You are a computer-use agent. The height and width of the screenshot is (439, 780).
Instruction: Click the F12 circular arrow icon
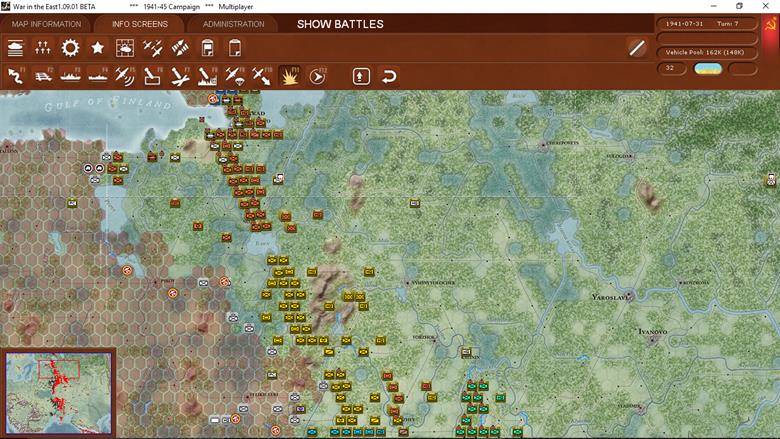317,76
